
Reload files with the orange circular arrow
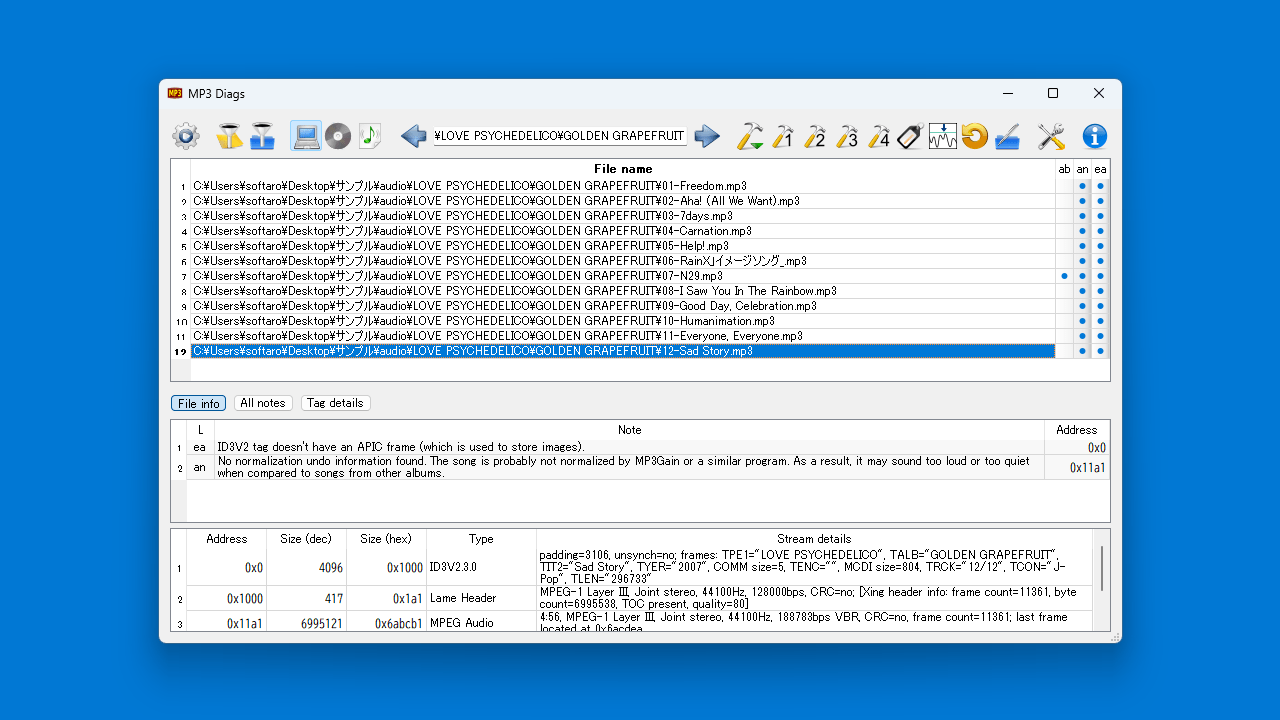tap(974, 136)
